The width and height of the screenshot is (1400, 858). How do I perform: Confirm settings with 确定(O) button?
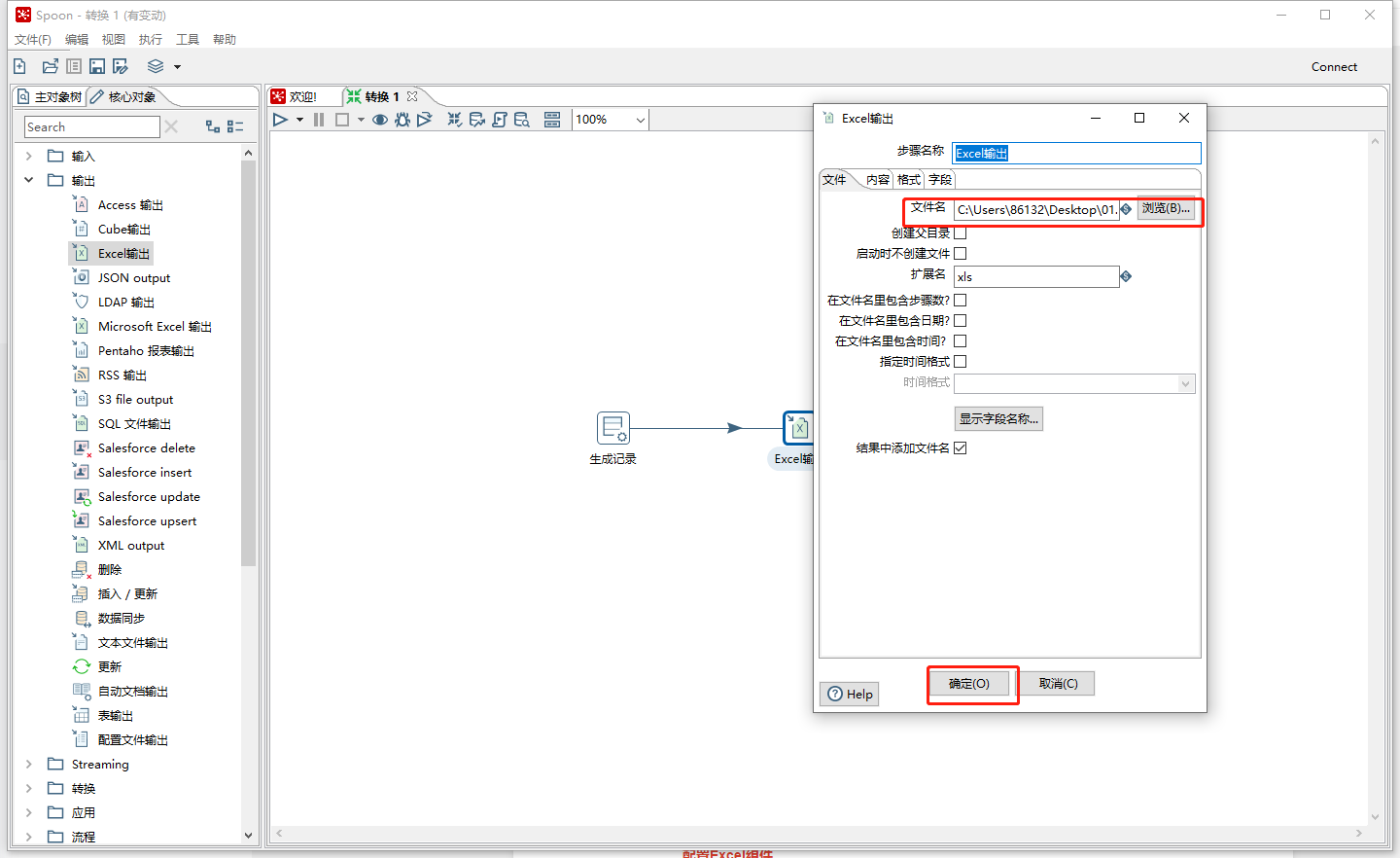[971, 683]
